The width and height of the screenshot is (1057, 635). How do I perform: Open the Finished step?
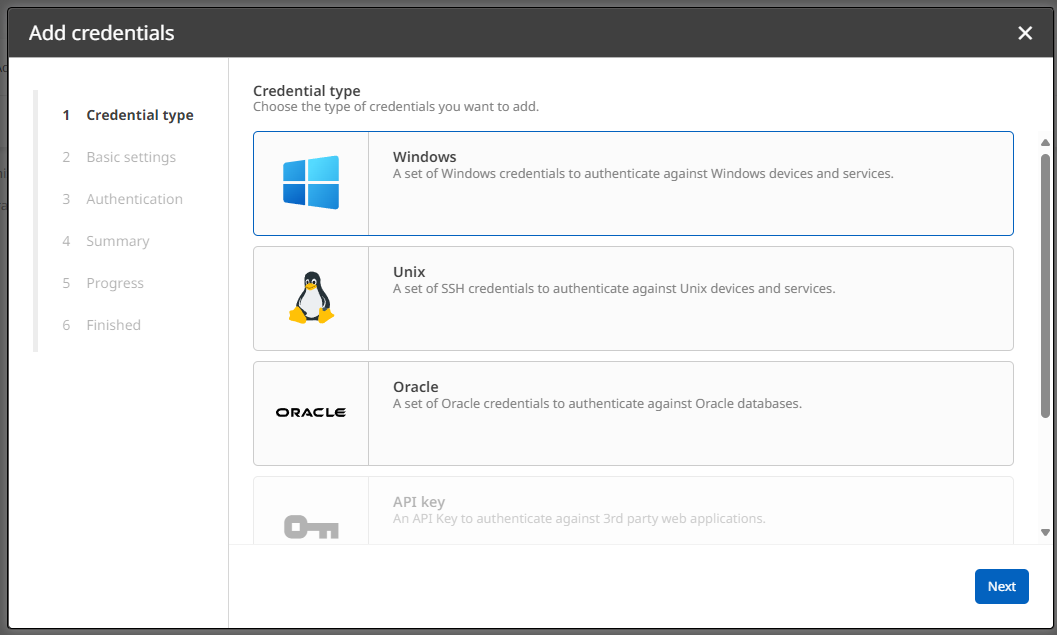tap(113, 325)
